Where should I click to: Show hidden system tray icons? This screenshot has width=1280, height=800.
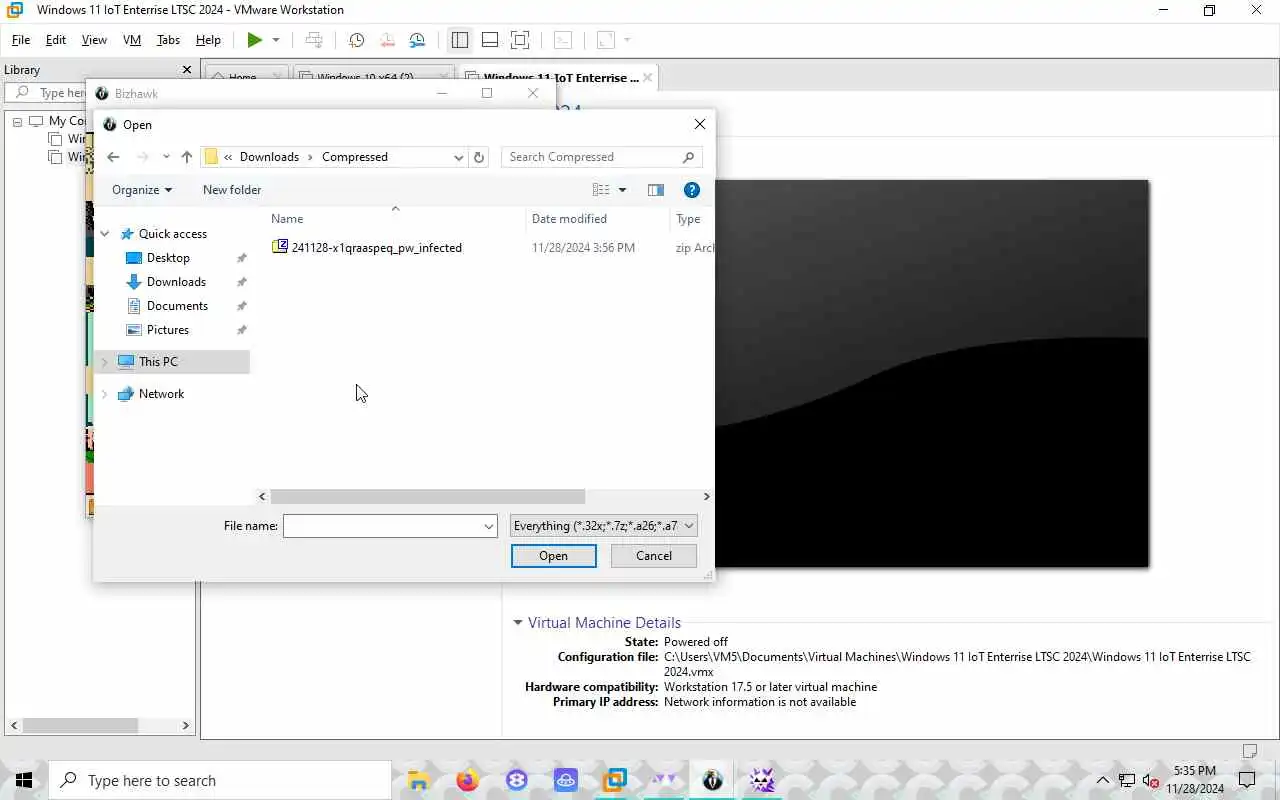[x=1103, y=781]
